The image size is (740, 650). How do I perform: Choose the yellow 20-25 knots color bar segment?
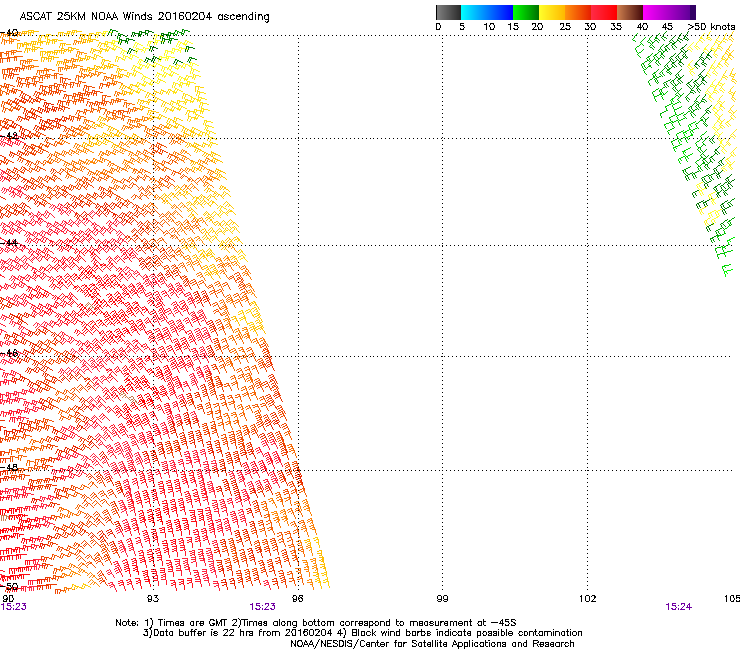pyautogui.click(x=552, y=12)
